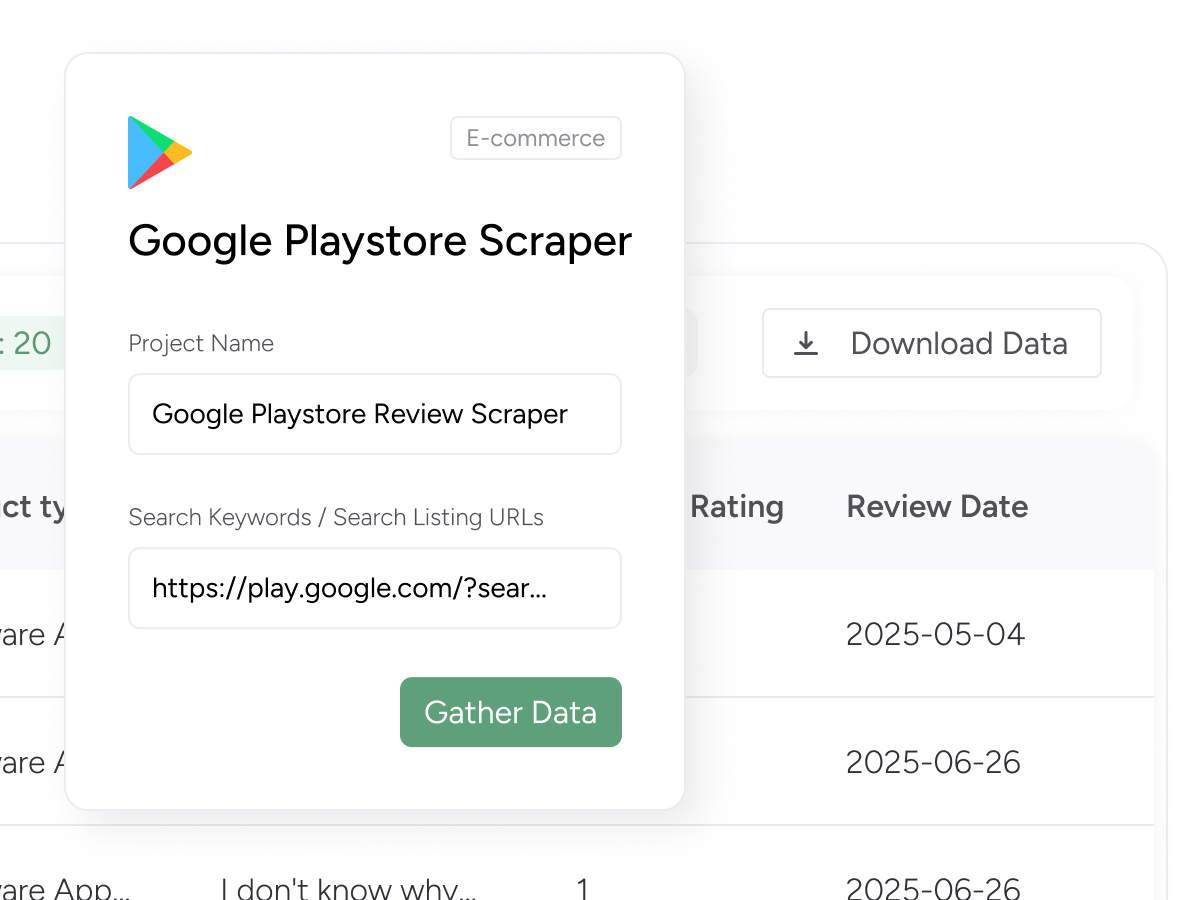Click the Download Data button text

958,344
